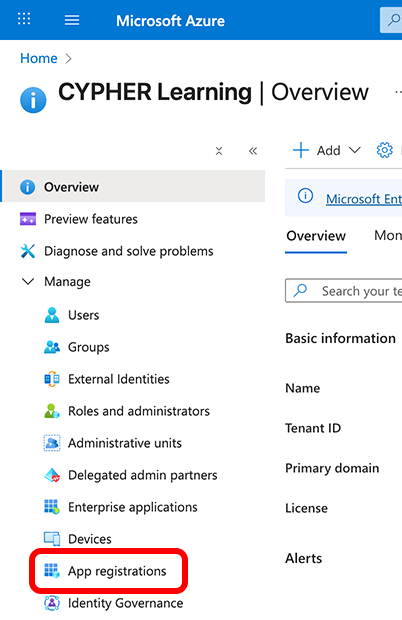Click the Primary domain label

332,468
